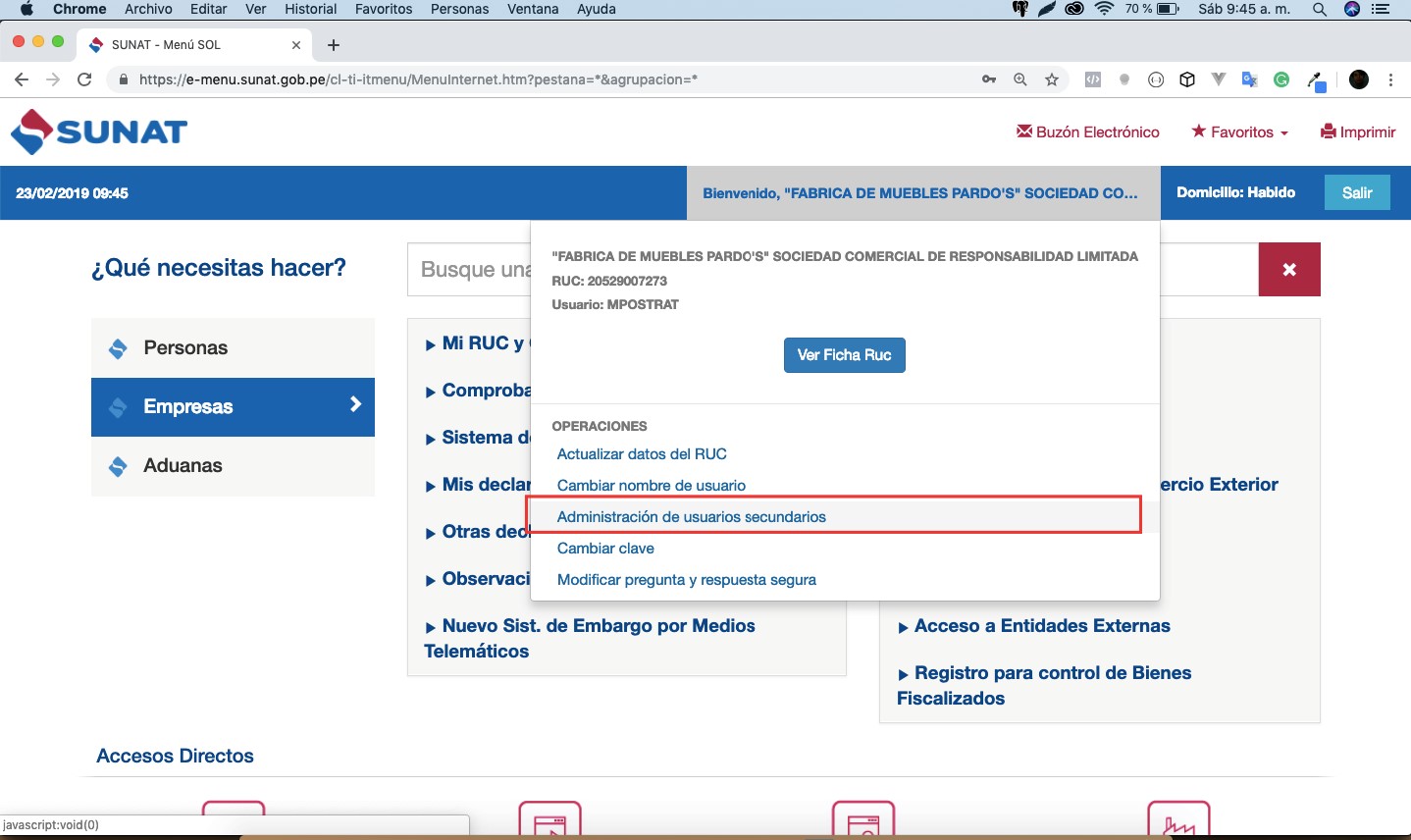Open the Favoritos dropdown

(1240, 131)
